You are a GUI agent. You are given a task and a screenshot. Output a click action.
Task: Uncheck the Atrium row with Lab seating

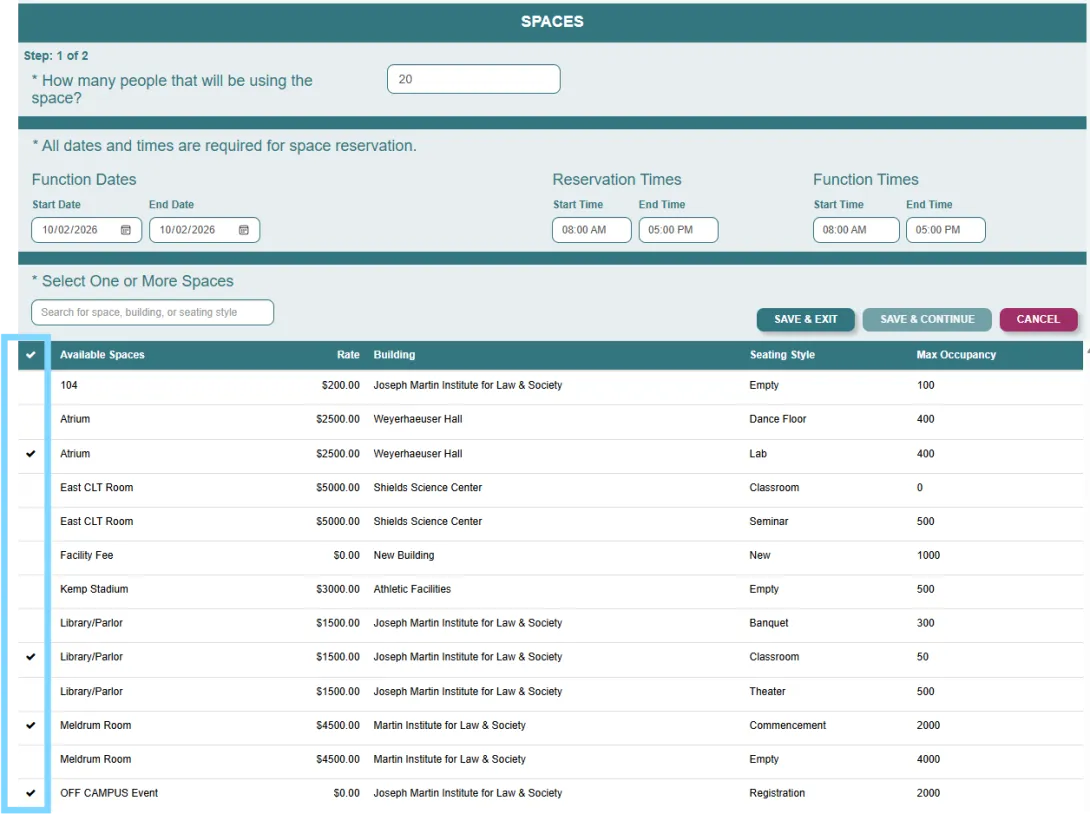coord(31,454)
